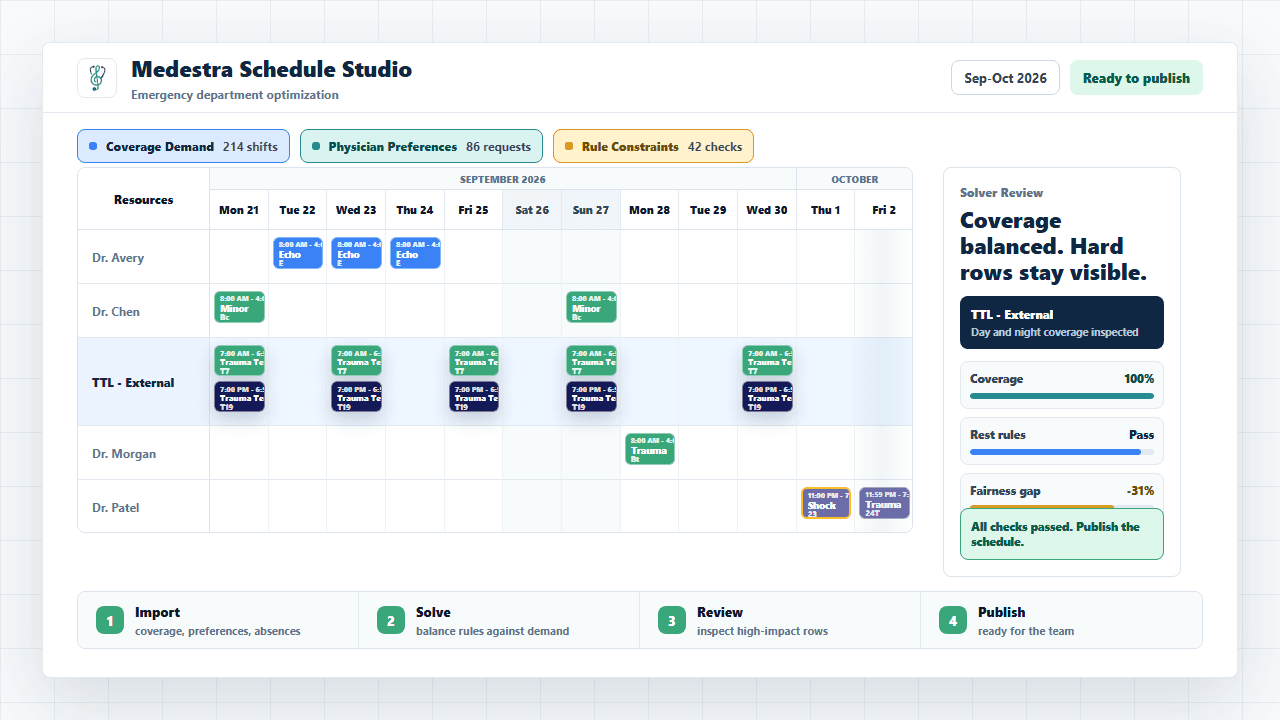
Task: Click the TTL - External solver review card
Action: click(x=1062, y=322)
